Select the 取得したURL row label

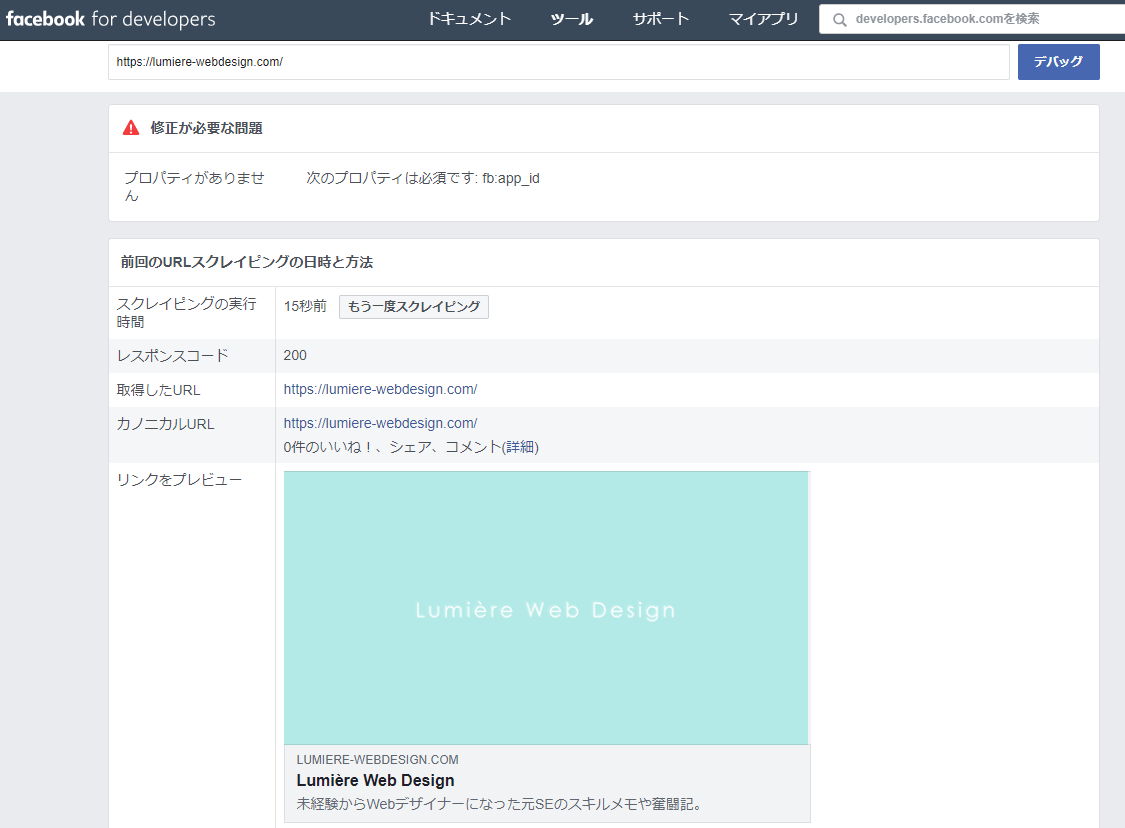click(159, 390)
